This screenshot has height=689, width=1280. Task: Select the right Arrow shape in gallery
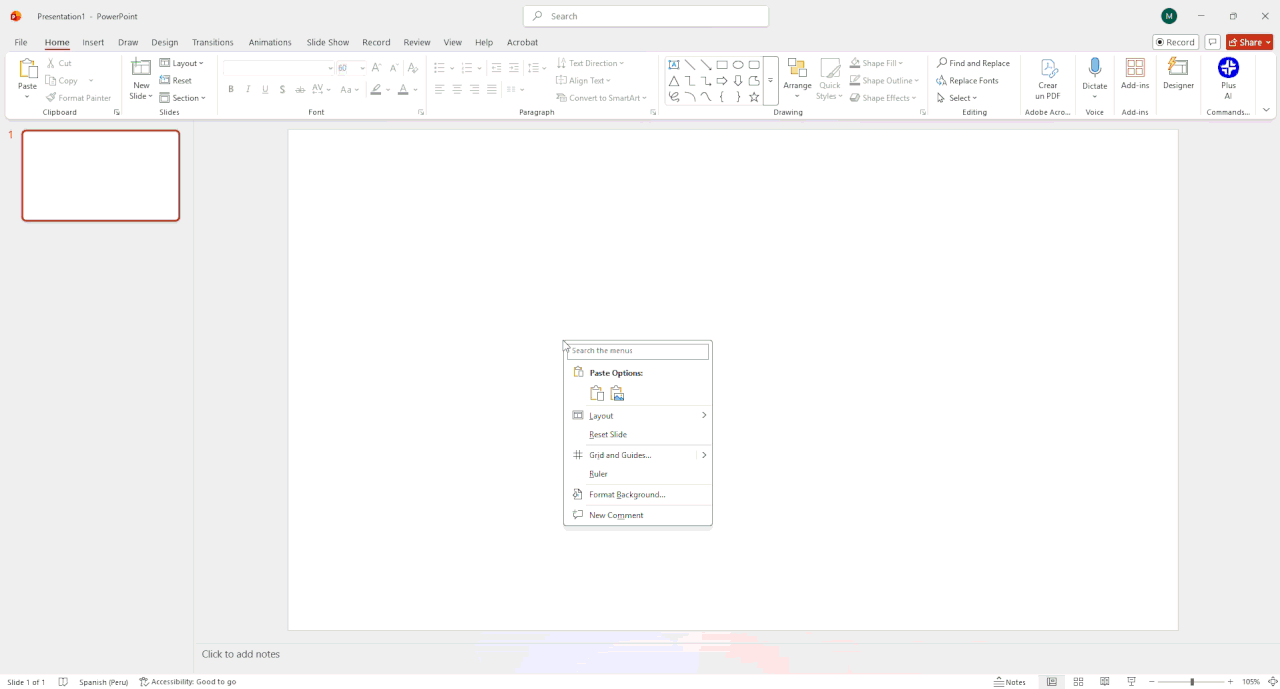pos(722,81)
